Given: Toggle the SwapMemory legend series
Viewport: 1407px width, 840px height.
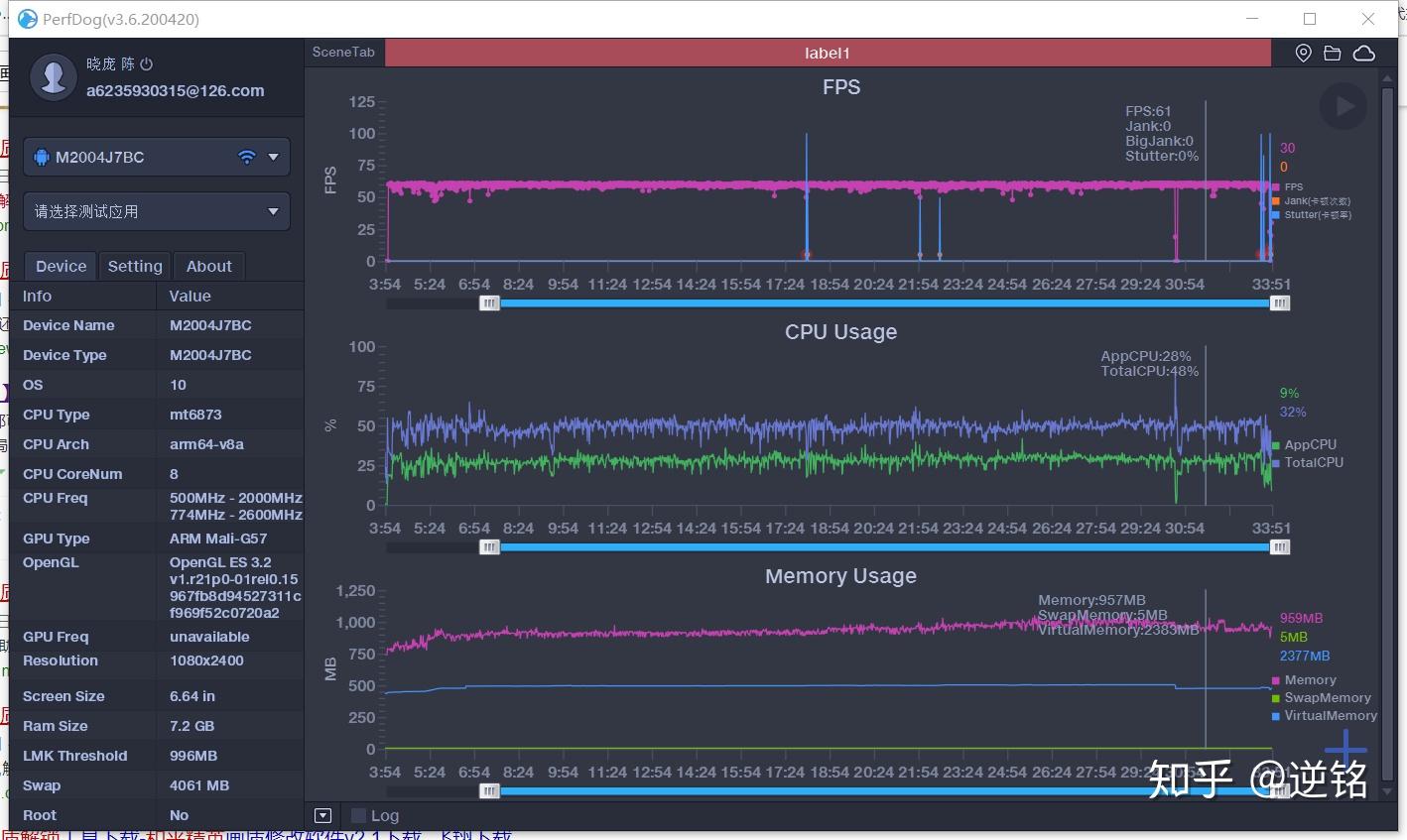Looking at the screenshot, I should pyautogui.click(x=1322, y=697).
